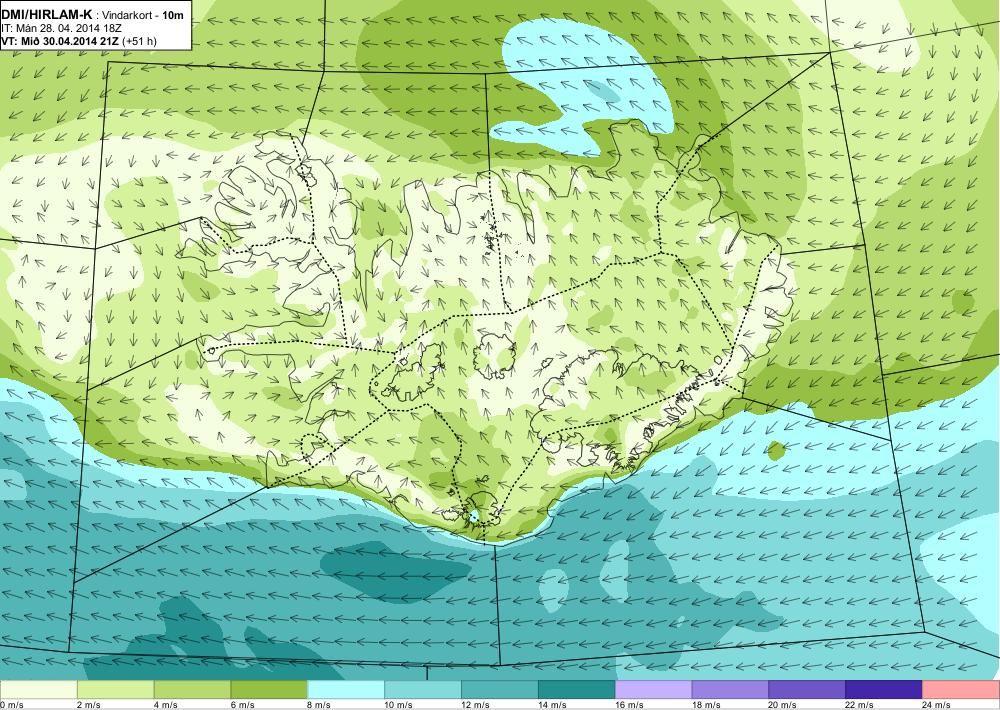Click the pale yellow 0–2 m/s legend swatch
This screenshot has width=1000, height=710.
(38, 690)
